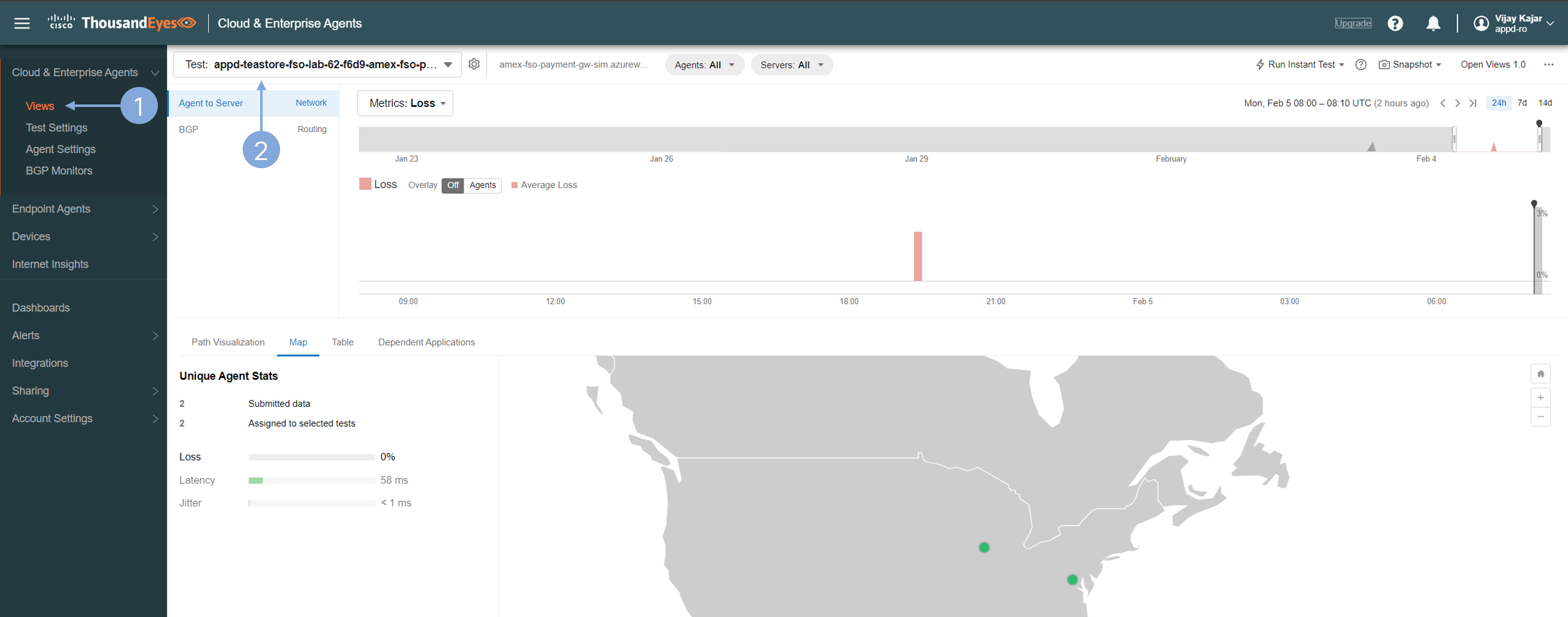Viewport: 1568px width, 617px height.
Task: Select the 7d time range
Action: (1522, 103)
